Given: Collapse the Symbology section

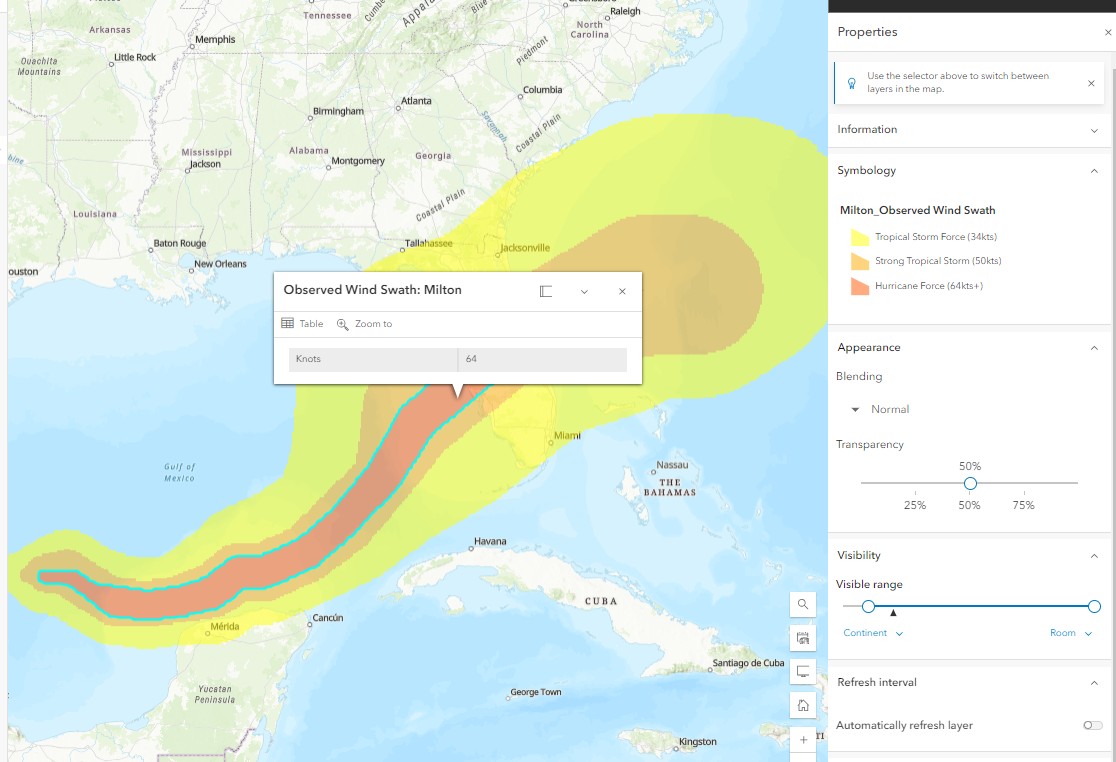Looking at the screenshot, I should 1094,170.
